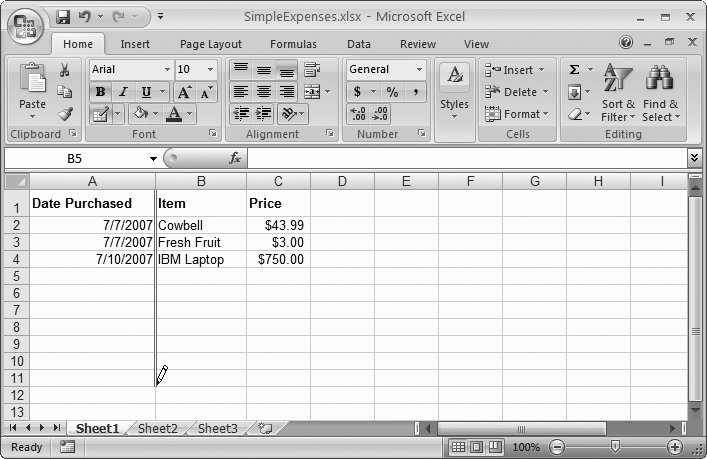Screen dimensions: 707x459
Task: Save the workbook with the floppy icon
Action: [63, 17]
